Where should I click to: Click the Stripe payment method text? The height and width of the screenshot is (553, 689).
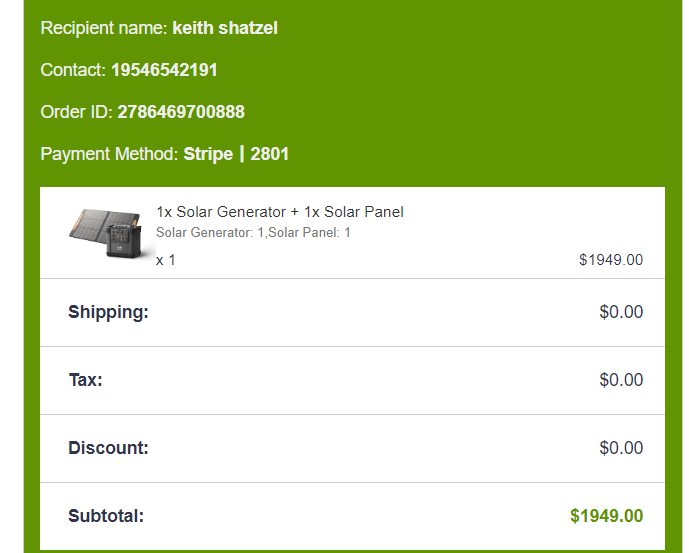tap(208, 154)
